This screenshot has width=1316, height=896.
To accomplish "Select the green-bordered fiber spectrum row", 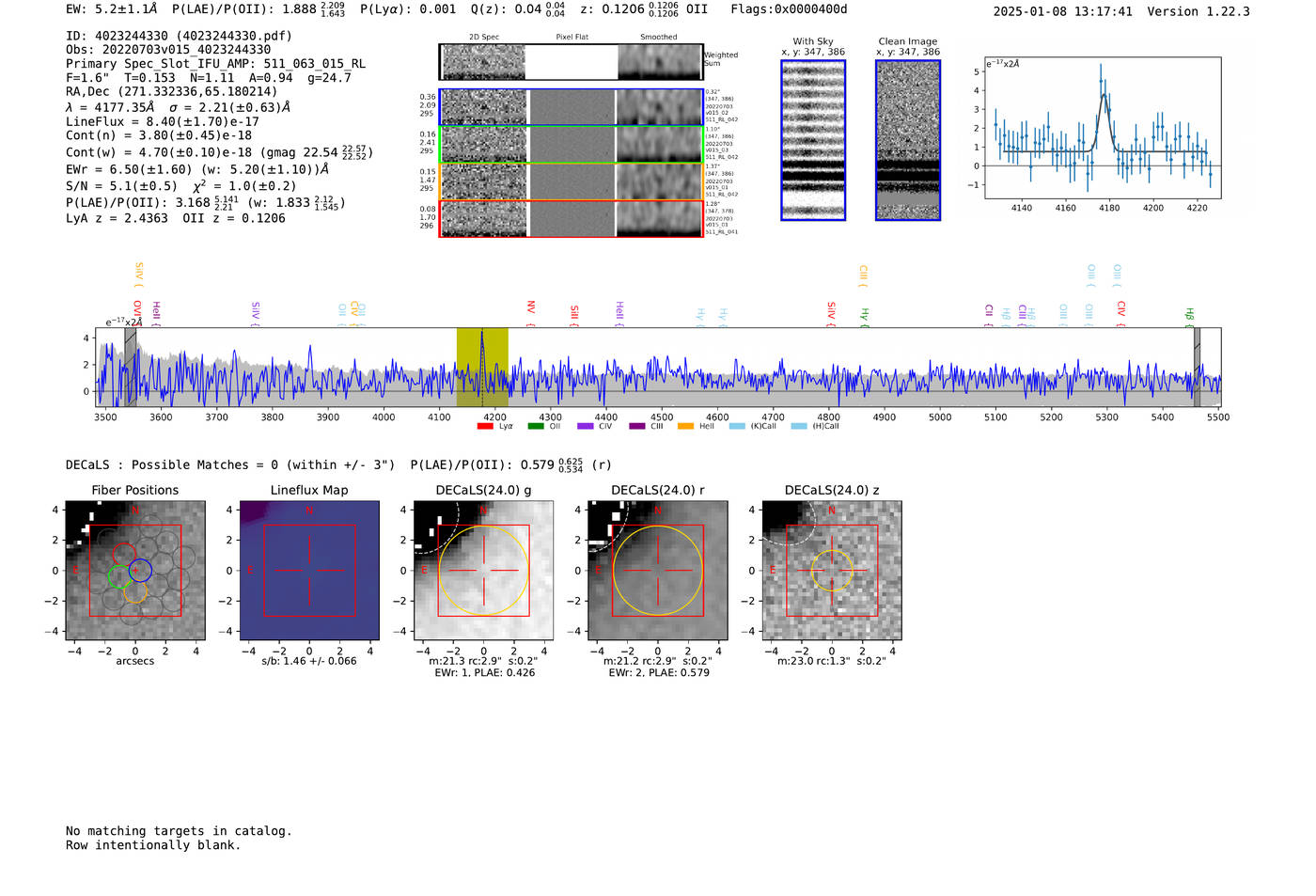I will click(571, 145).
